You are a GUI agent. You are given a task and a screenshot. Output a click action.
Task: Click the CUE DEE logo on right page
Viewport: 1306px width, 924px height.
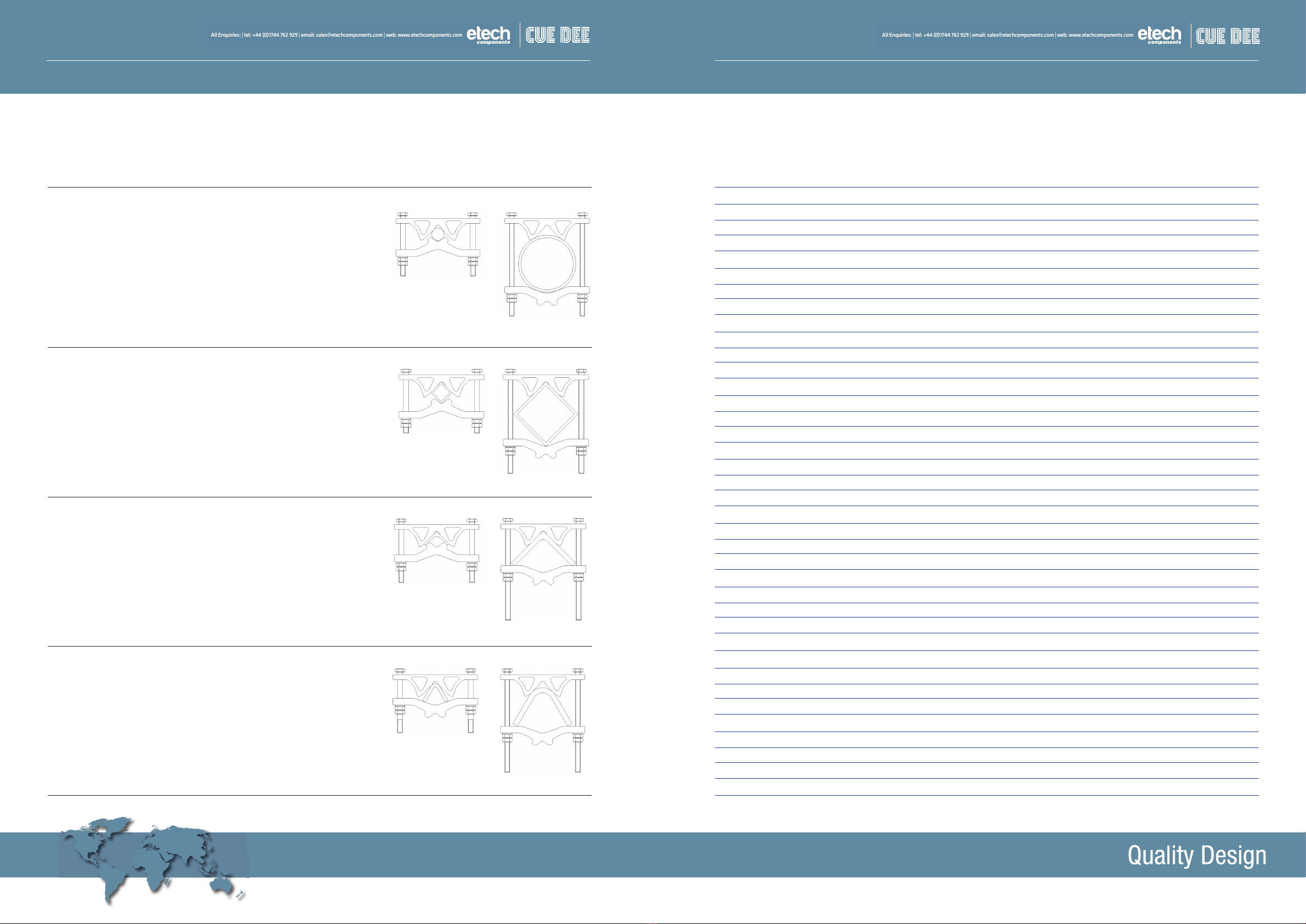[x=1228, y=36]
